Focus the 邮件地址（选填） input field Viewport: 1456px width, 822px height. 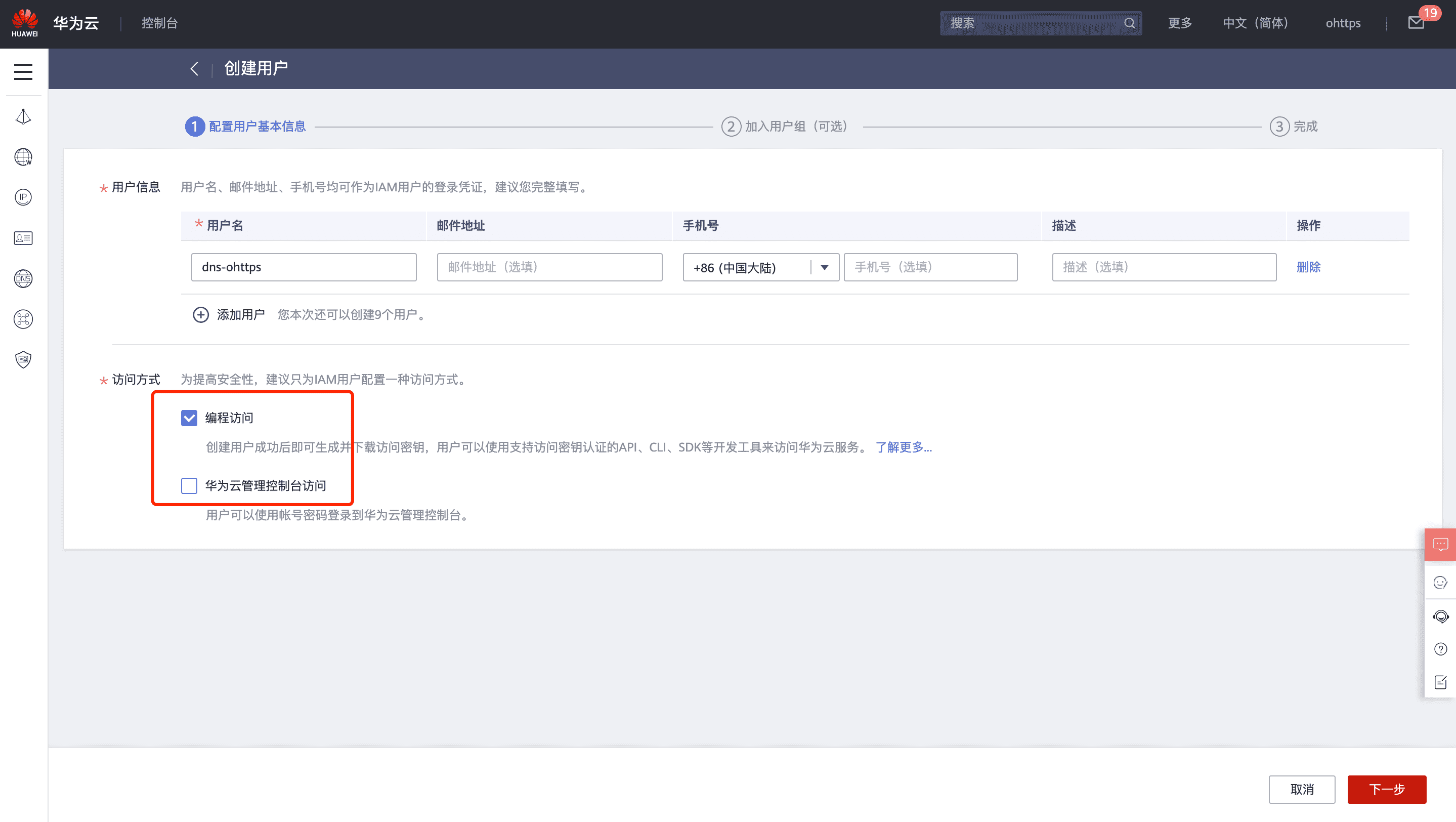point(549,267)
